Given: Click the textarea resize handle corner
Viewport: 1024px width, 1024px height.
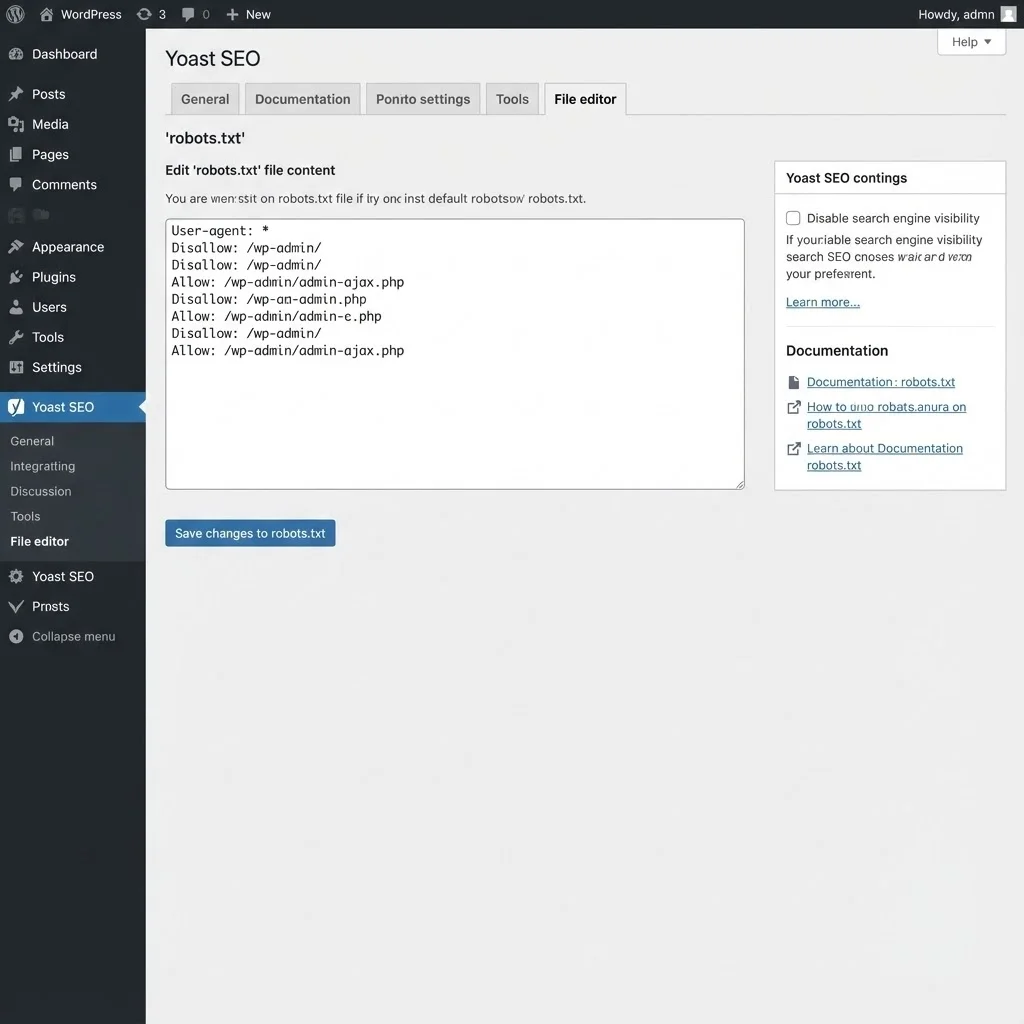Looking at the screenshot, I should click(x=739, y=484).
